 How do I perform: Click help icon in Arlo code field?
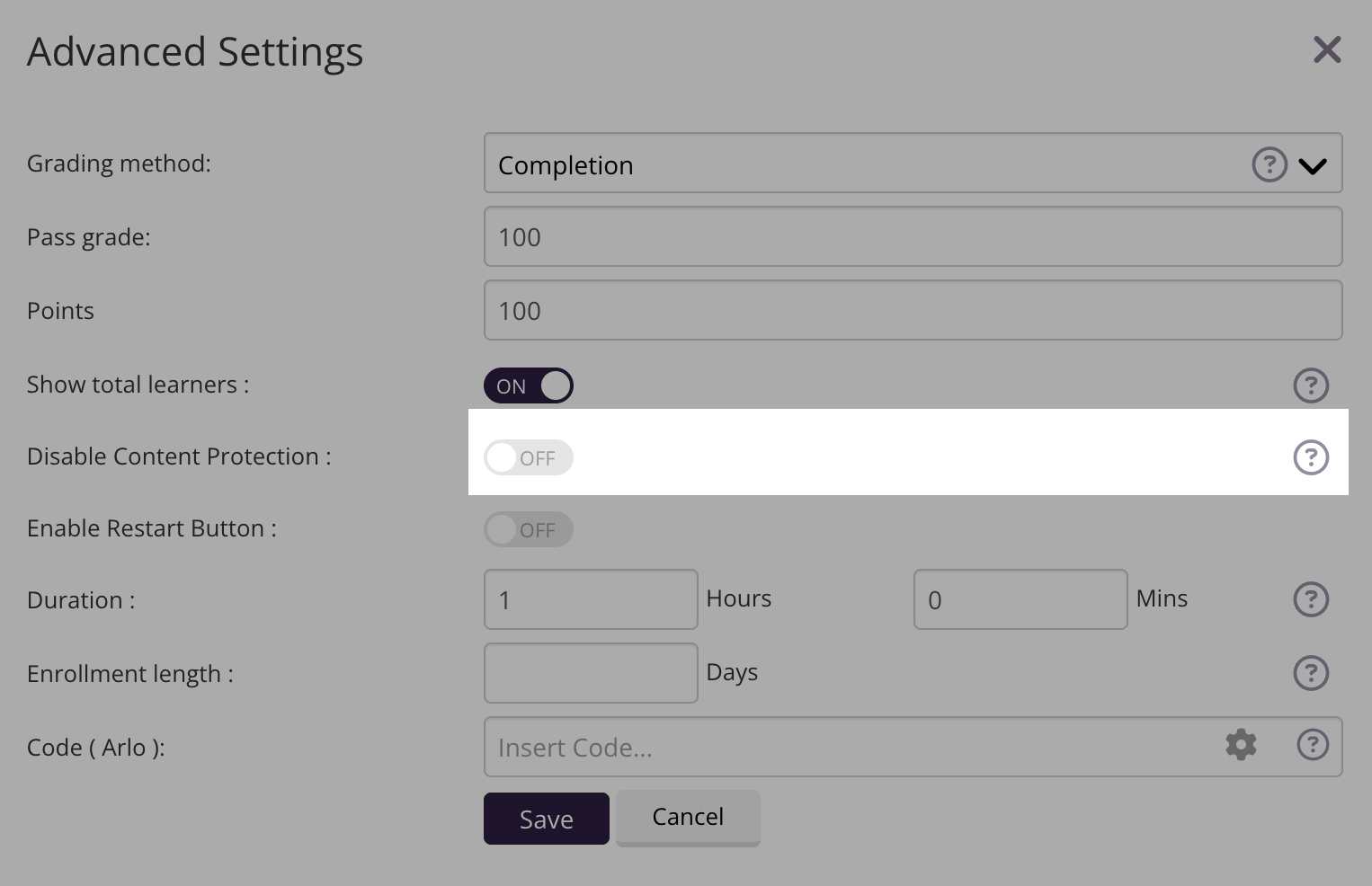click(x=1312, y=745)
